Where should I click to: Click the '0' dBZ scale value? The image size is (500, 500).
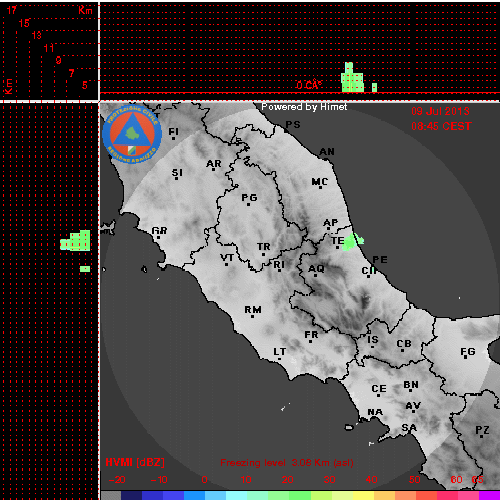(x=204, y=480)
